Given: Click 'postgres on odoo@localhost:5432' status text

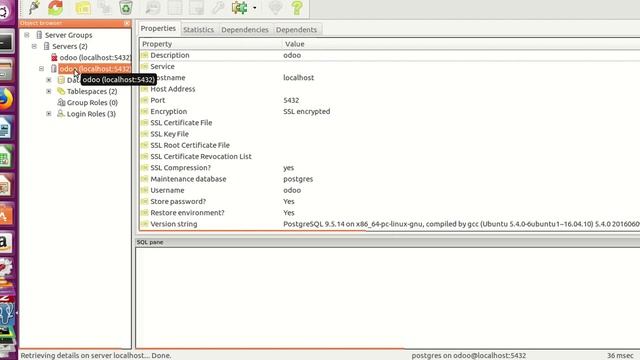Looking at the screenshot, I should (469, 356).
